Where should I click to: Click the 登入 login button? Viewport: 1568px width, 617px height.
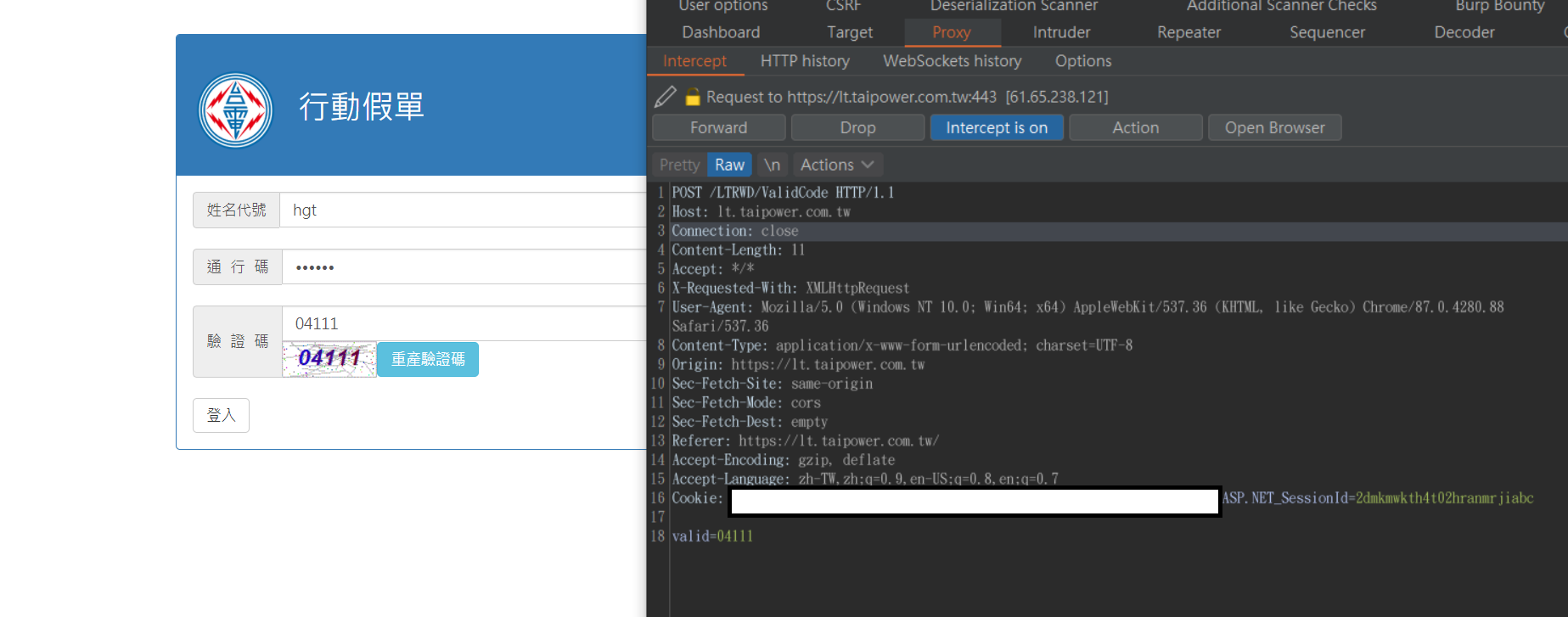(x=221, y=415)
